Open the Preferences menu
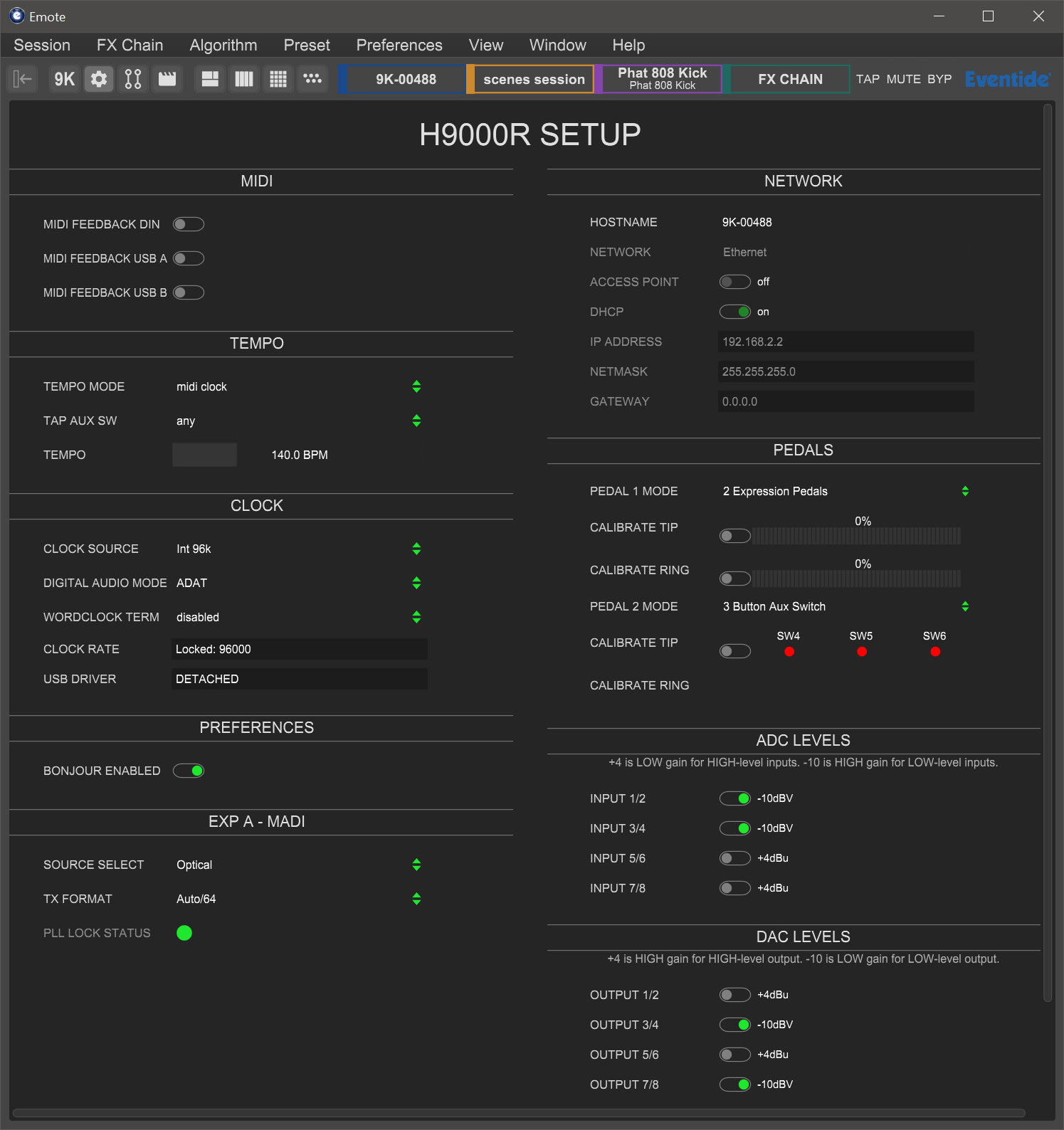1064x1130 pixels. (399, 45)
